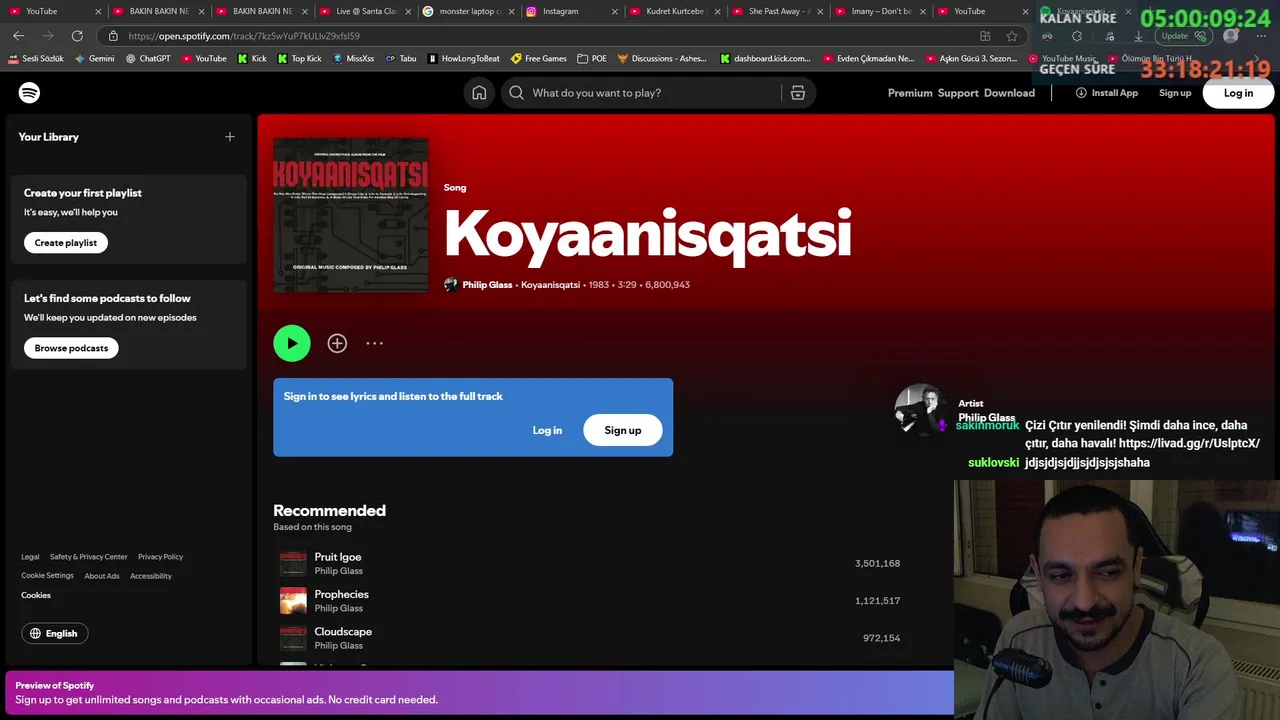Open the Cookie Settings footer link
The height and width of the screenshot is (720, 1280).
coord(48,576)
